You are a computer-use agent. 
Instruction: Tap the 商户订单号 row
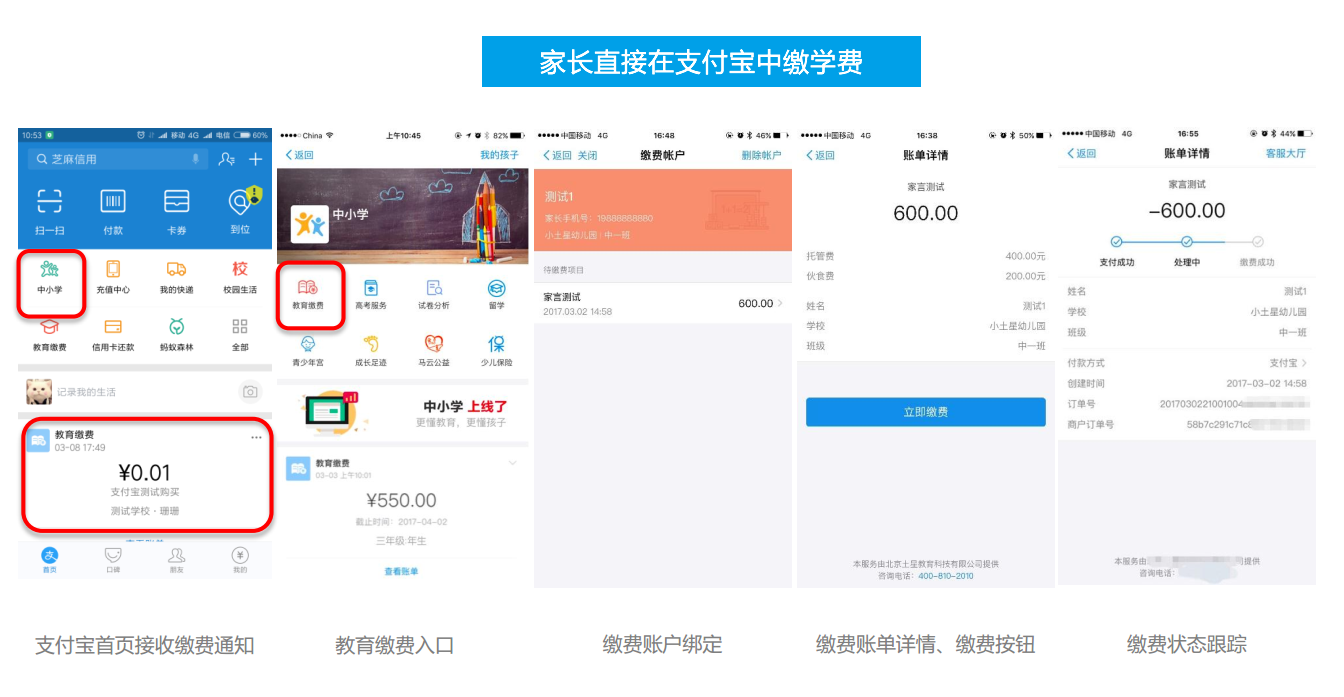pyautogui.click(x=1187, y=424)
